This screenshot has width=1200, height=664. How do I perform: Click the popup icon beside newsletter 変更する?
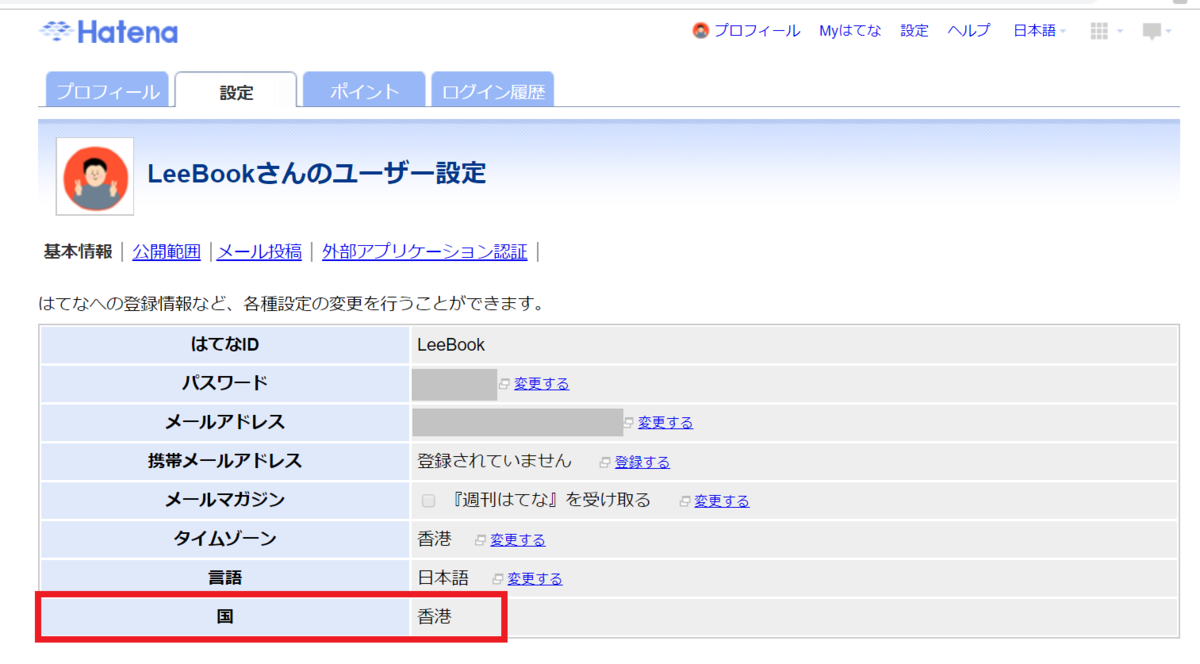(x=685, y=501)
